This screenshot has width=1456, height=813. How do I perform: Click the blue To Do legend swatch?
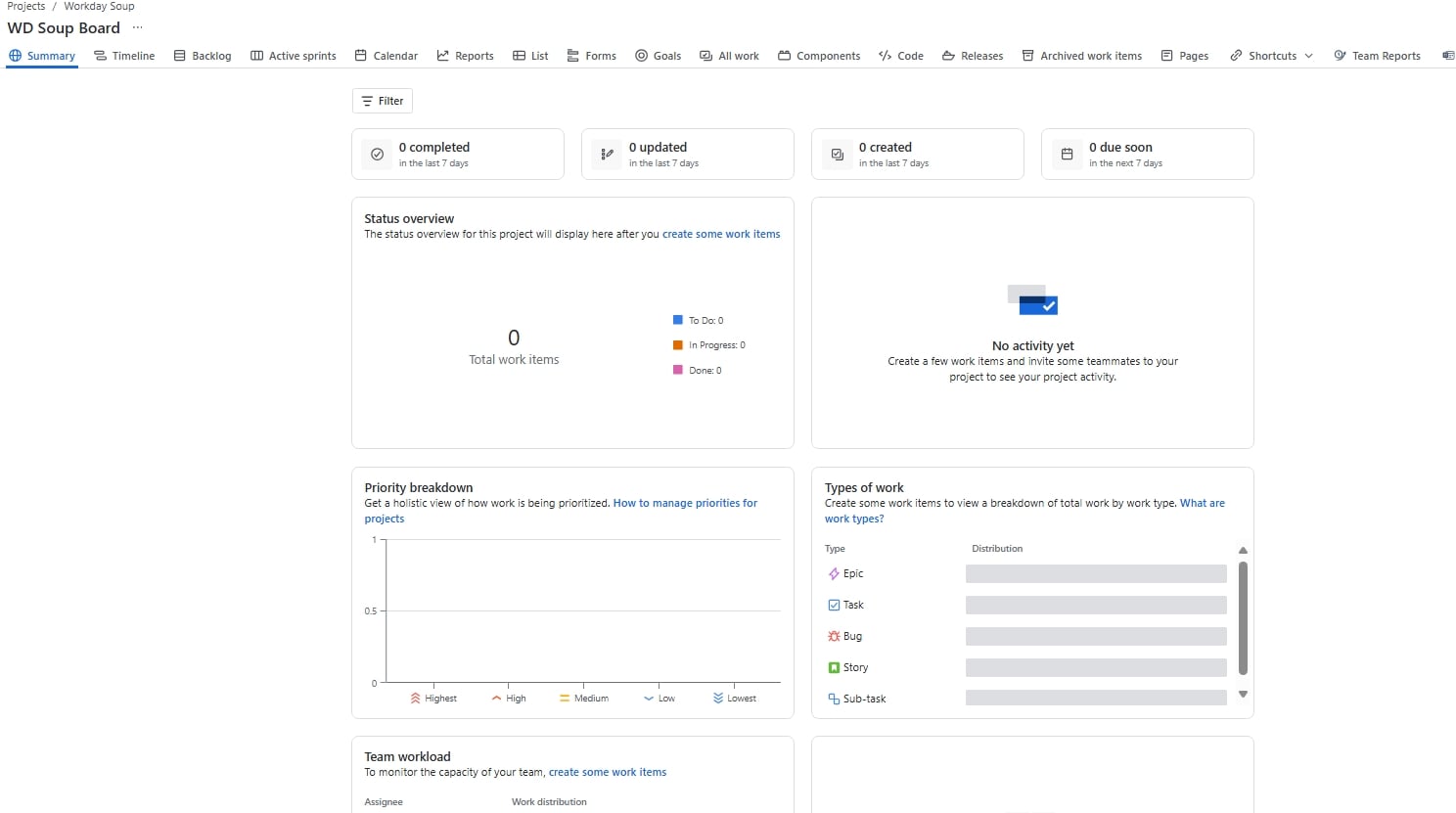click(678, 320)
